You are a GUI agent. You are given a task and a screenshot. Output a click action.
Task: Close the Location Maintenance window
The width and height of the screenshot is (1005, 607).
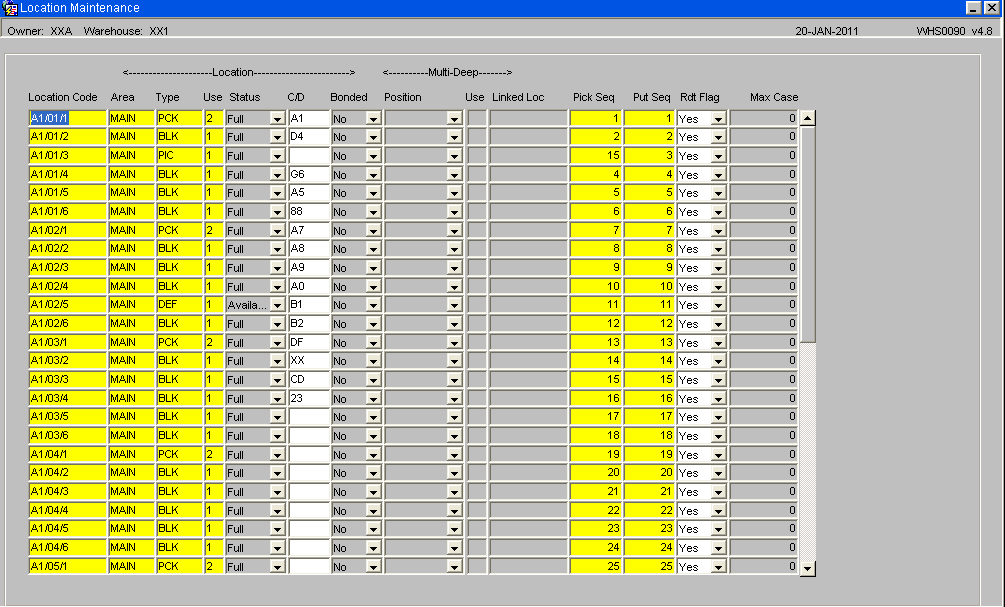coord(992,8)
